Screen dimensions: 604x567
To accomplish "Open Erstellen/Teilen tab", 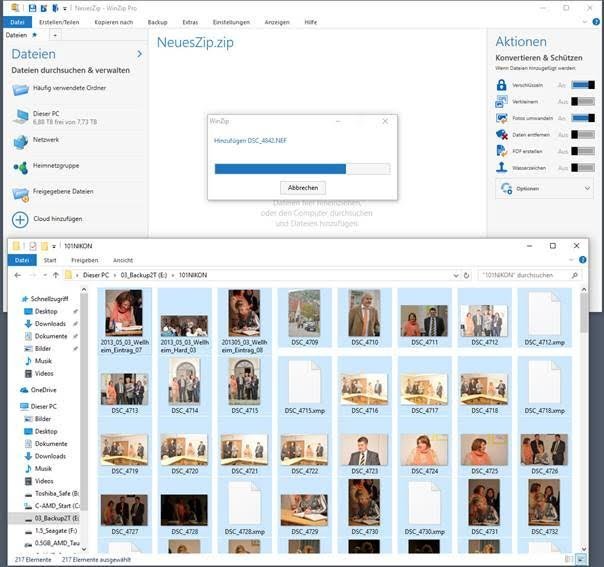I will click(x=59, y=22).
